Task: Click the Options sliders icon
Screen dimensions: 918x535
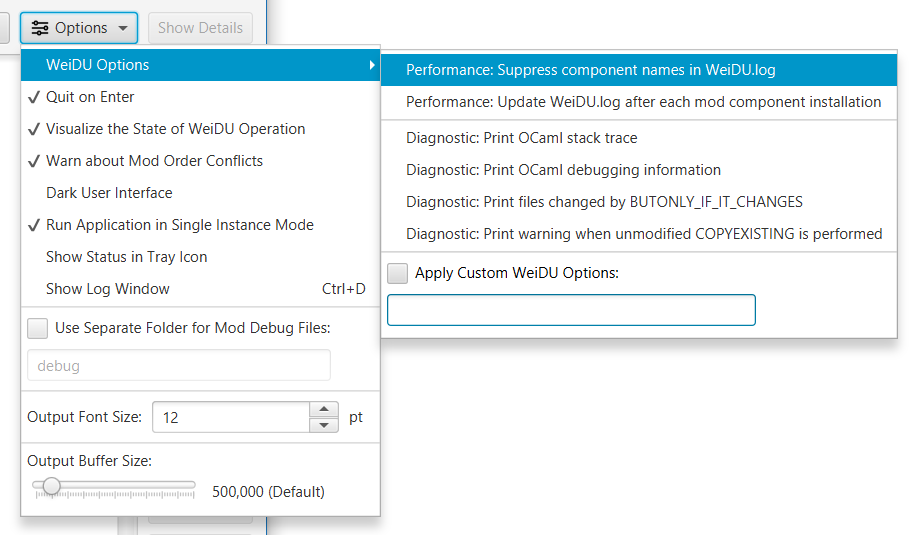Action: [40, 28]
